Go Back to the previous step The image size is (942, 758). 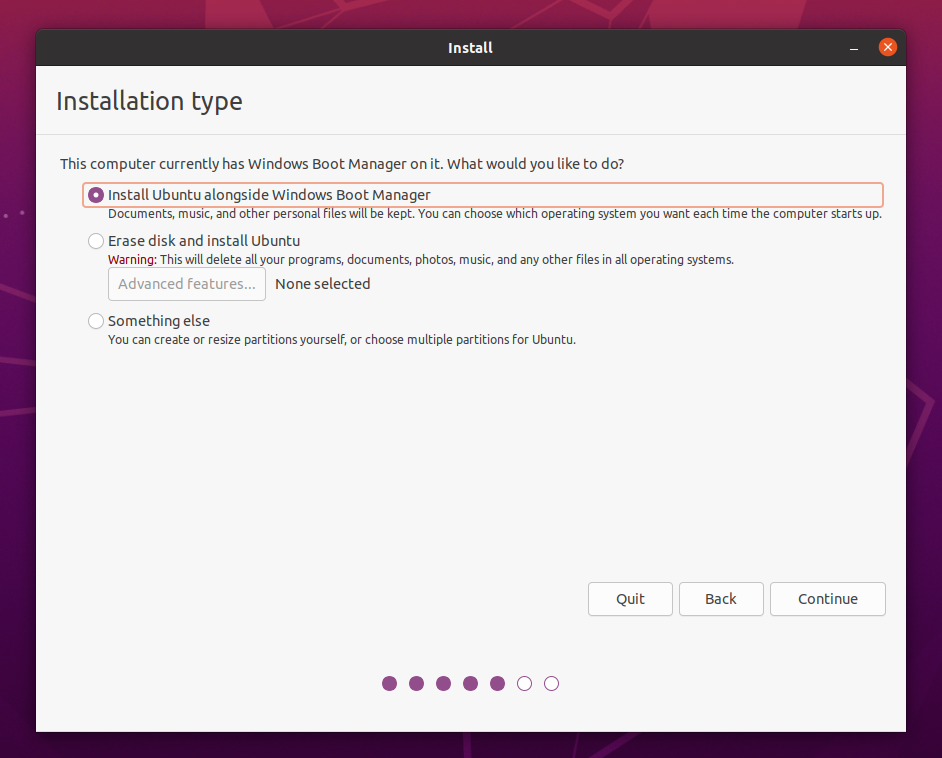(721, 599)
